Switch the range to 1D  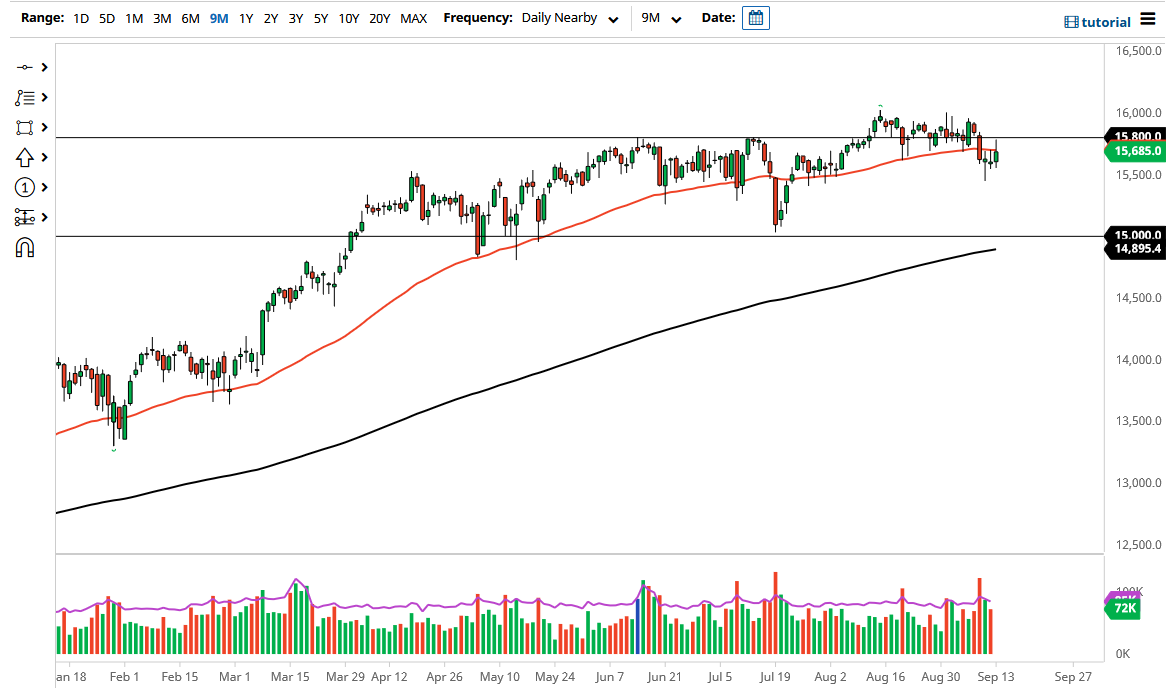[81, 18]
